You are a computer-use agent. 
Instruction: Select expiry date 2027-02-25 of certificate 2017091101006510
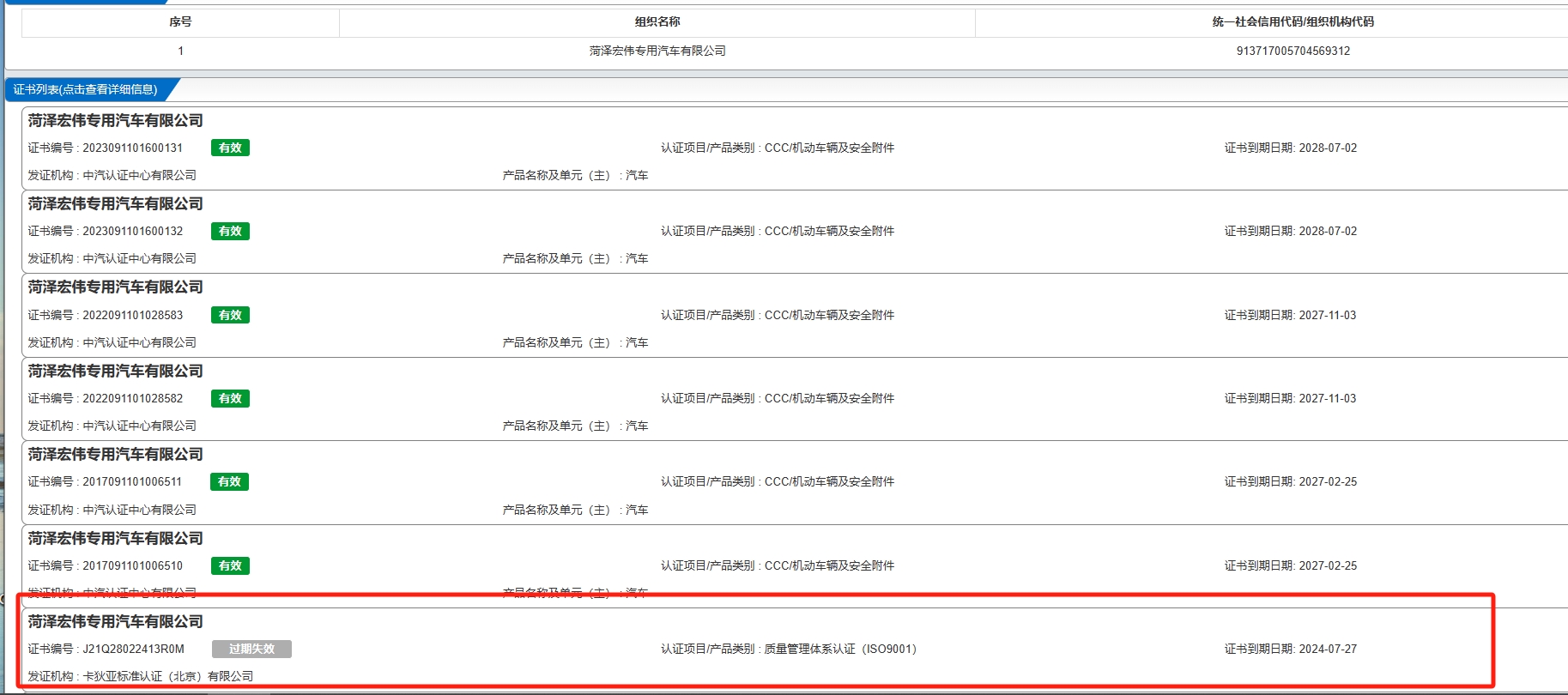click(1328, 565)
